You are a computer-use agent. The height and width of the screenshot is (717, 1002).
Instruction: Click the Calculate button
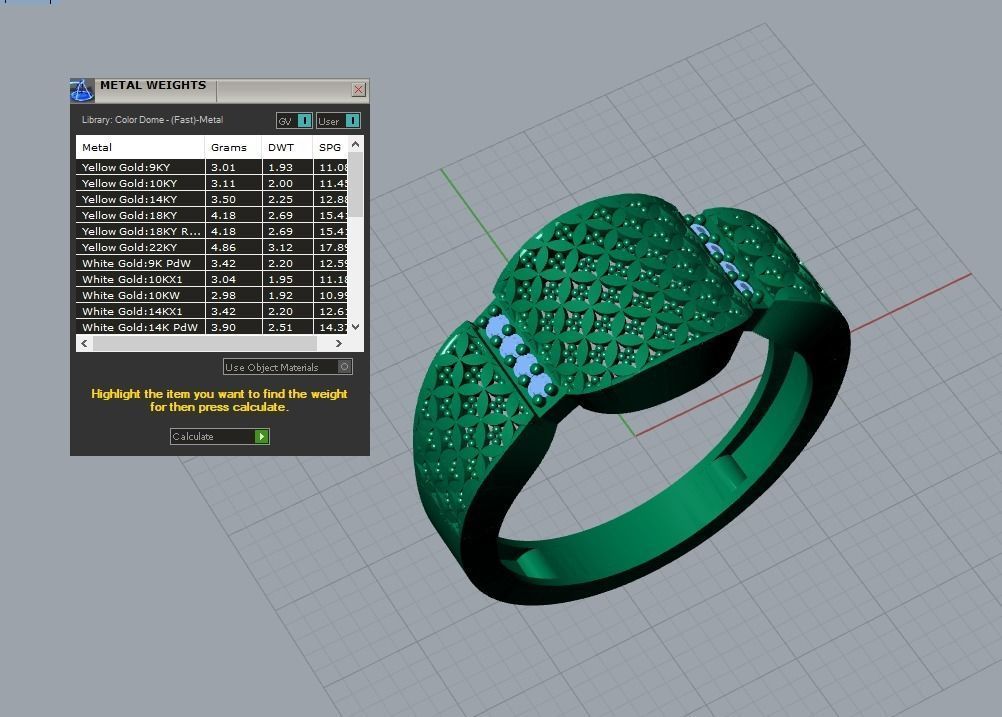click(x=220, y=436)
